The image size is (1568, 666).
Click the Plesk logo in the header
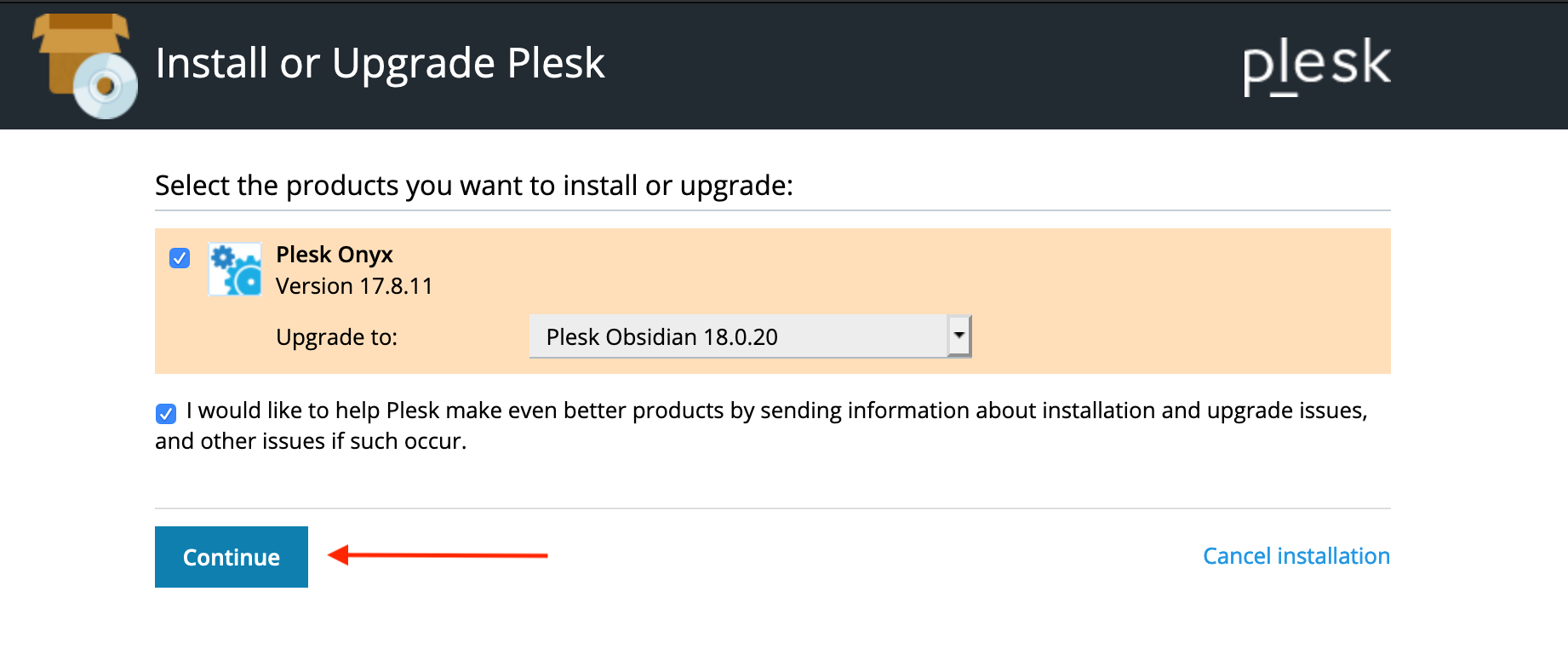coord(1316,66)
